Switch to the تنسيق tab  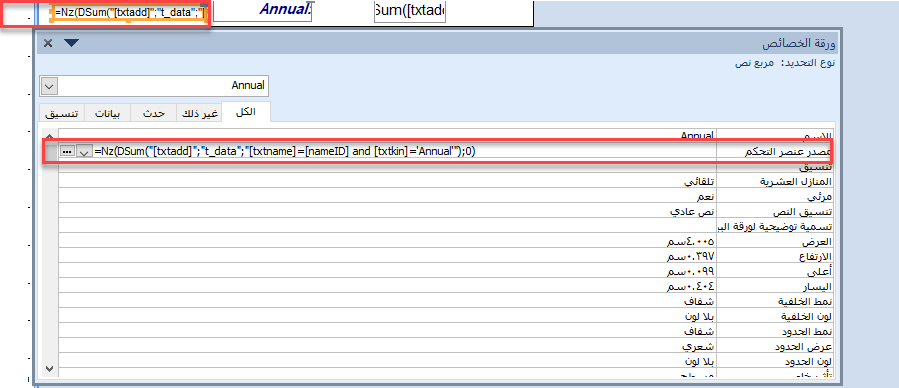(x=62, y=113)
